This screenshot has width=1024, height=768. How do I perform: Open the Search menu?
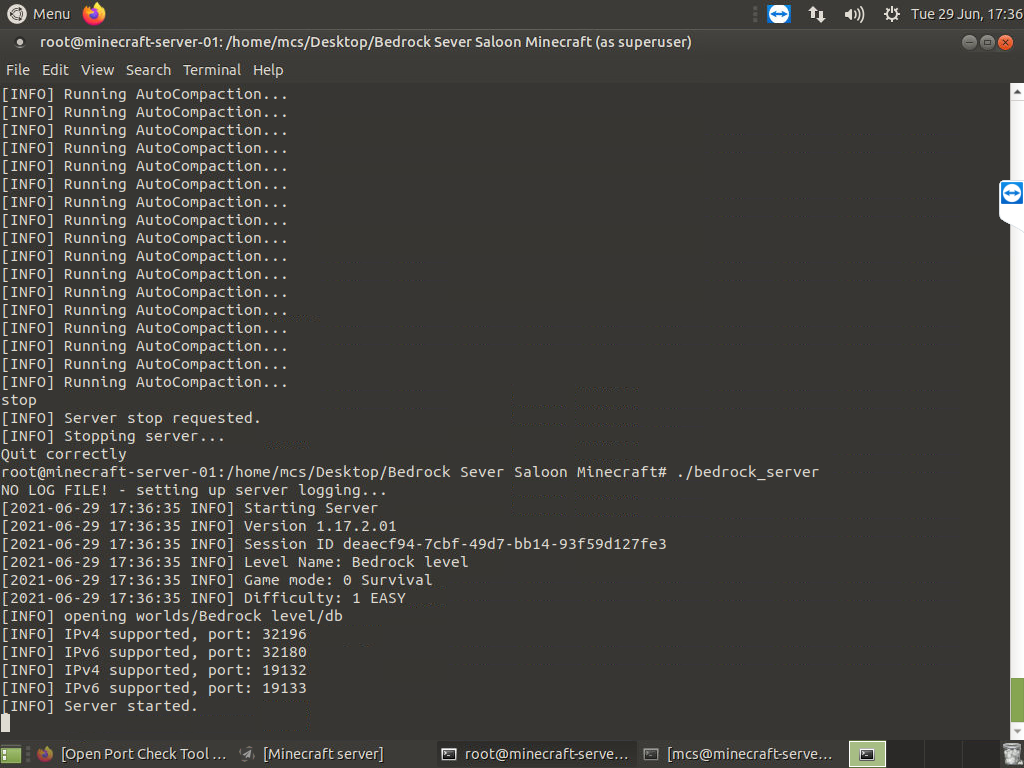[x=148, y=70]
